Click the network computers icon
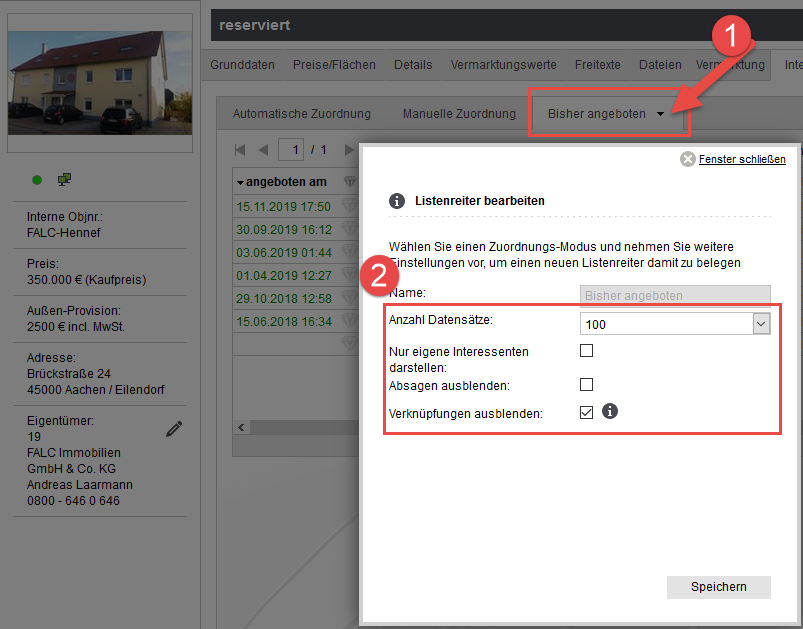 [64, 179]
